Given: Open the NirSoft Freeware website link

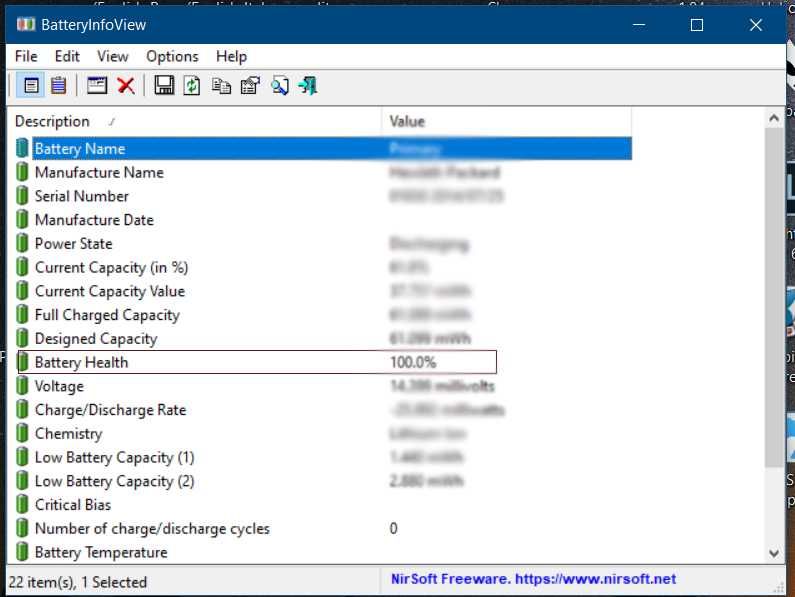Looking at the screenshot, I should click(x=533, y=579).
